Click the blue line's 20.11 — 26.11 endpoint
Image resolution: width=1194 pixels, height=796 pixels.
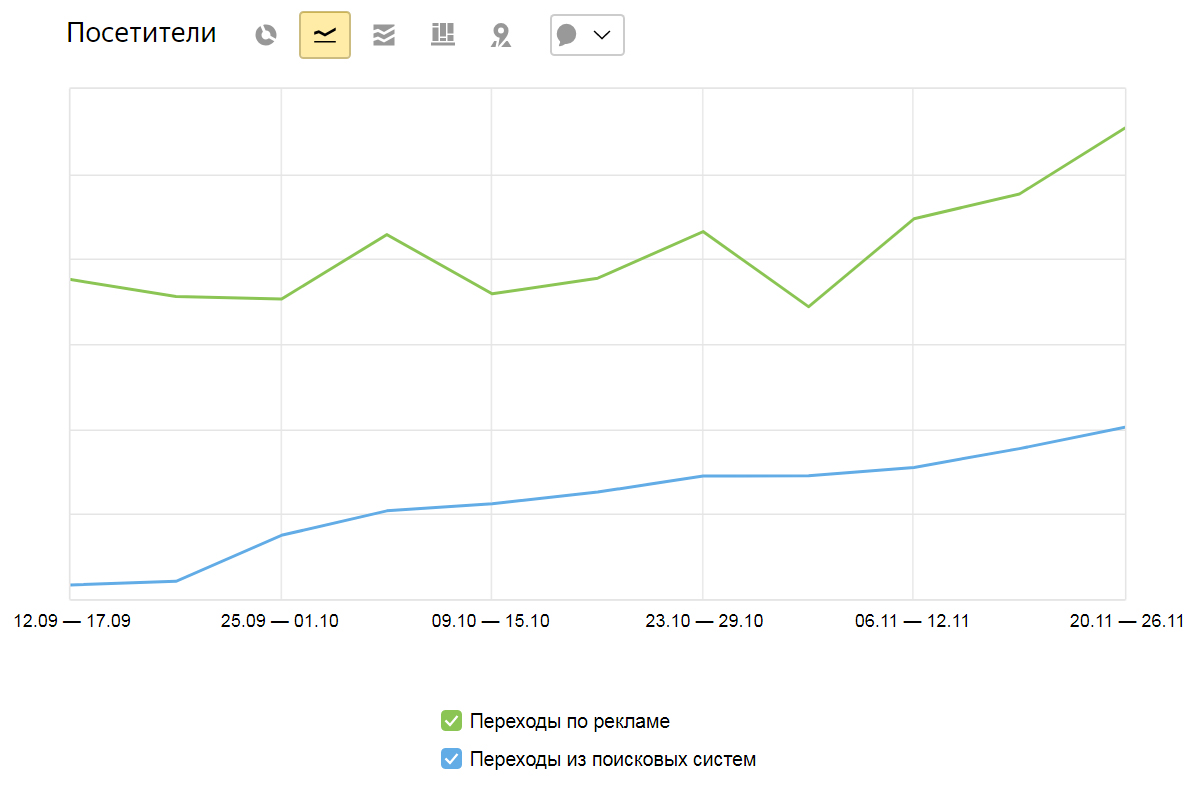[1124, 427]
